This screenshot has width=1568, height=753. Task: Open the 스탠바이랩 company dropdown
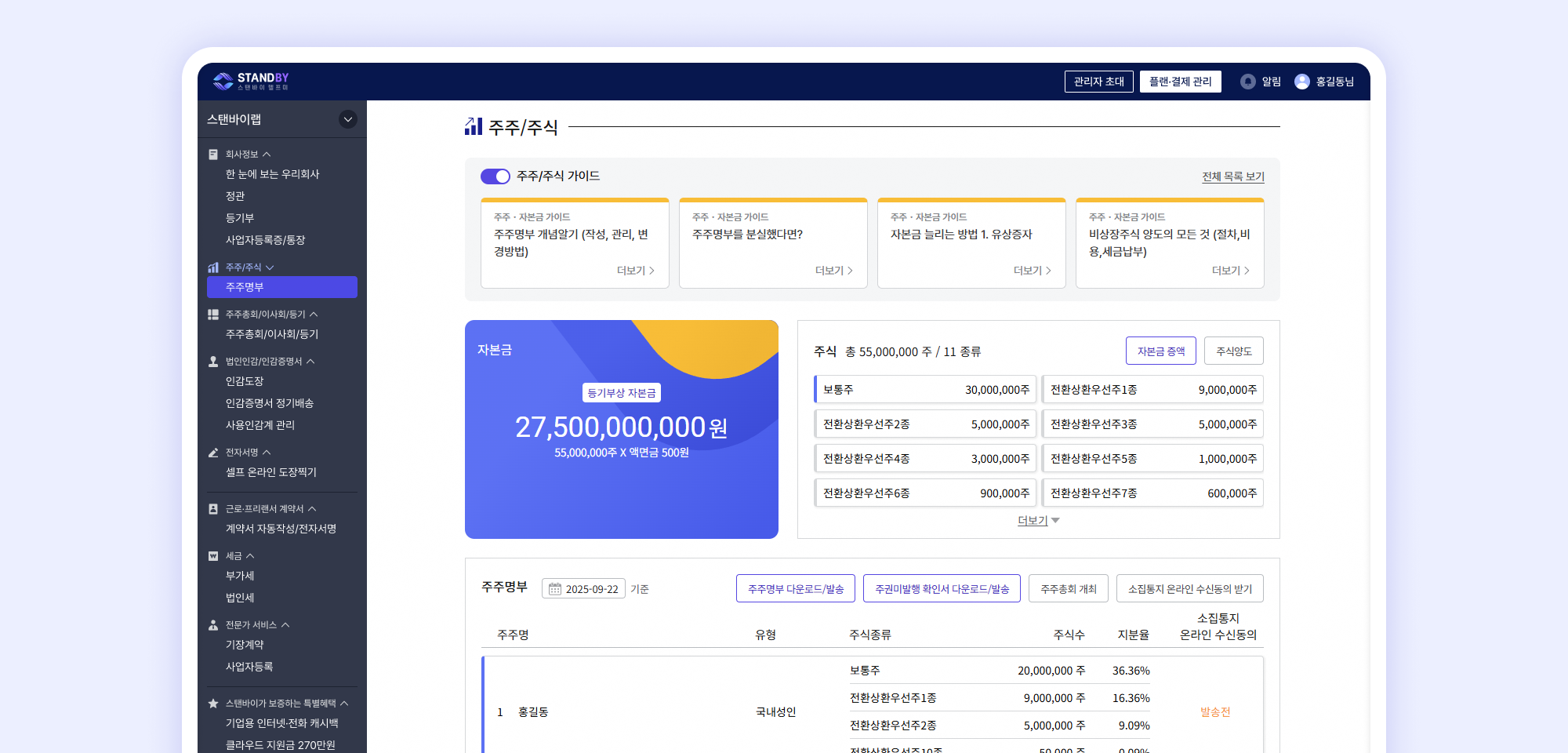(347, 119)
